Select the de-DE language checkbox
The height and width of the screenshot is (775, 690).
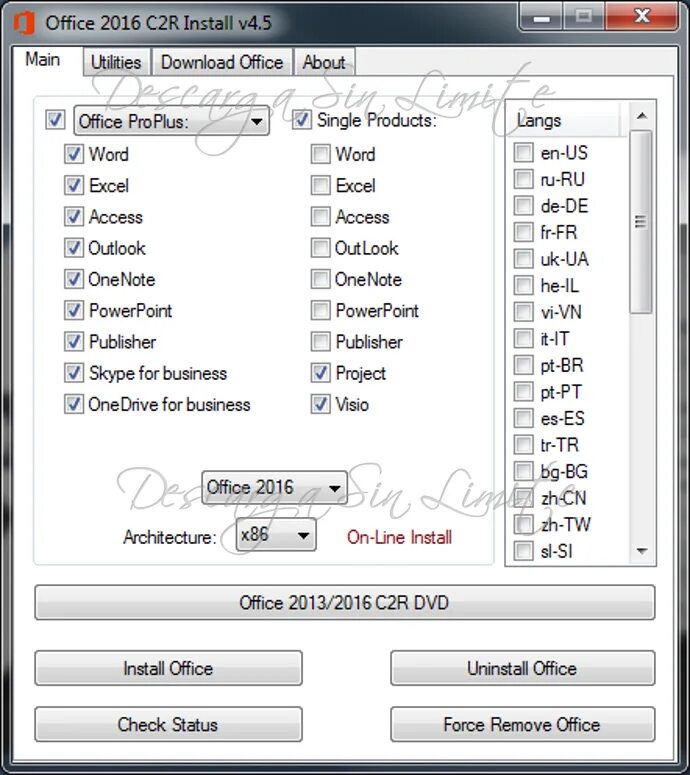coord(523,206)
